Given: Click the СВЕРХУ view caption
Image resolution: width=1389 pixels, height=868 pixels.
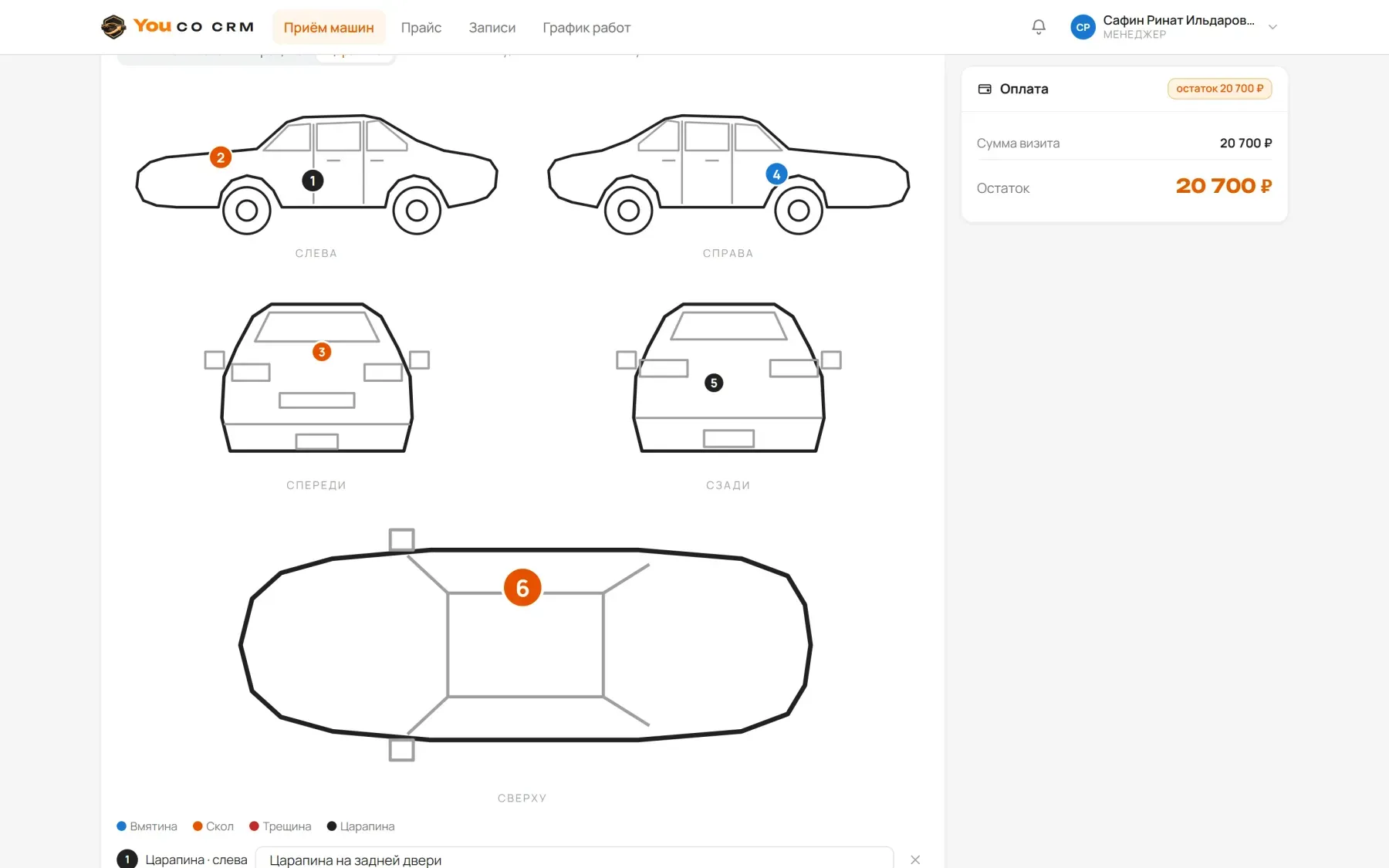Looking at the screenshot, I should coord(522,799).
